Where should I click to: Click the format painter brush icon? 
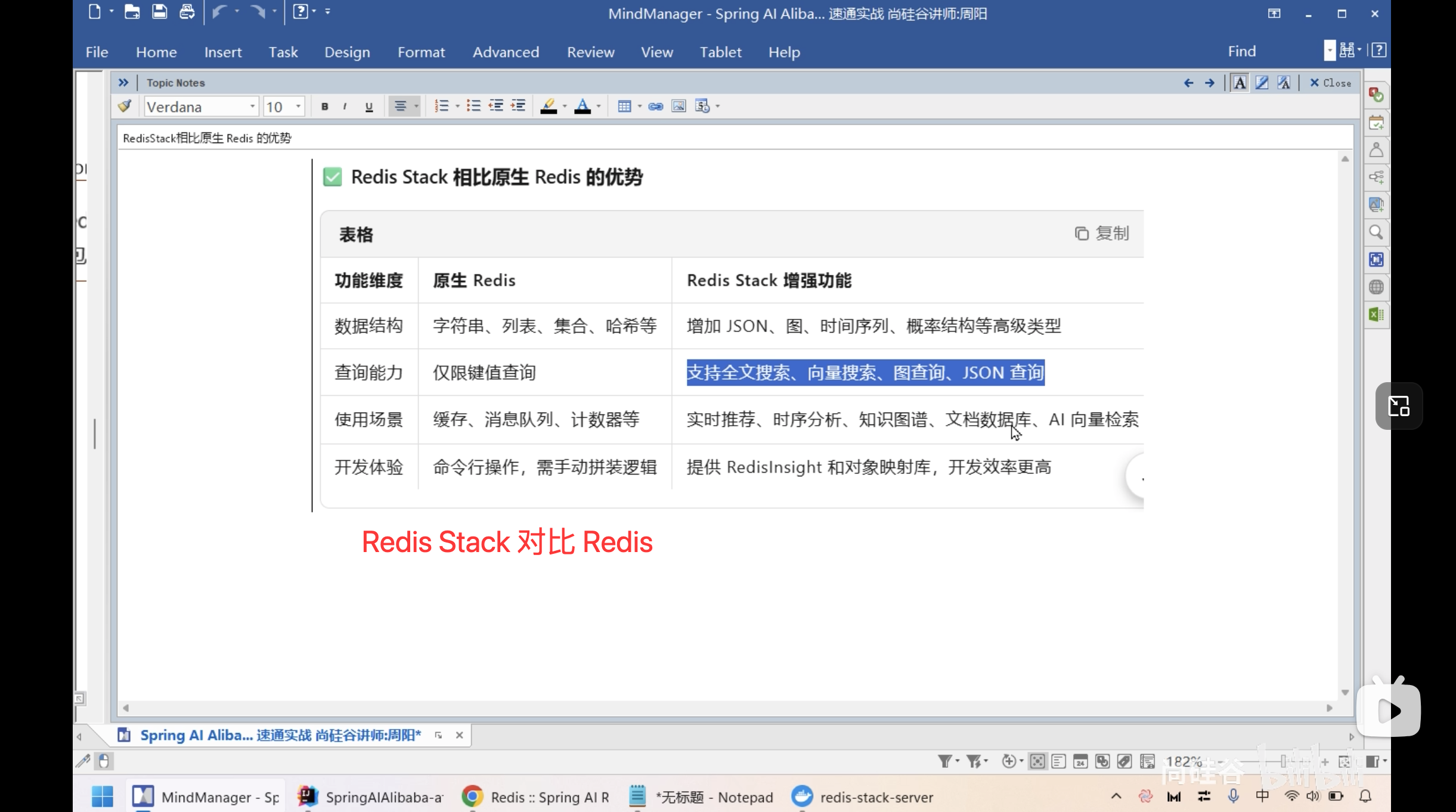[125, 106]
